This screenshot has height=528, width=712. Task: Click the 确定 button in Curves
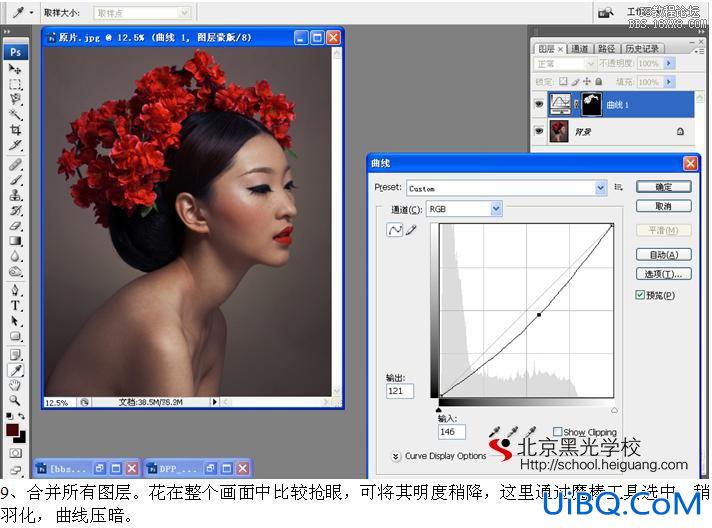(x=663, y=187)
